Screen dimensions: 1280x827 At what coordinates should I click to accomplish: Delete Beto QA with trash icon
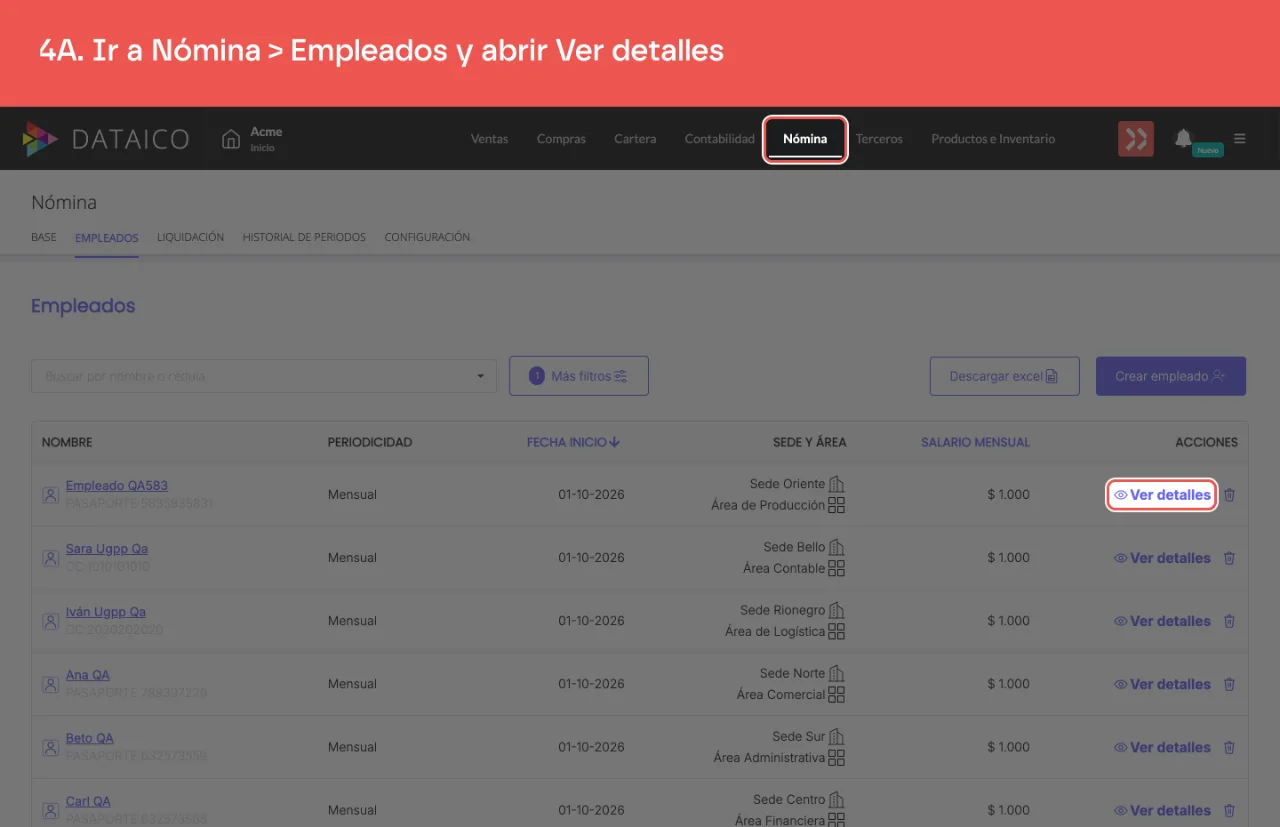pos(1230,747)
